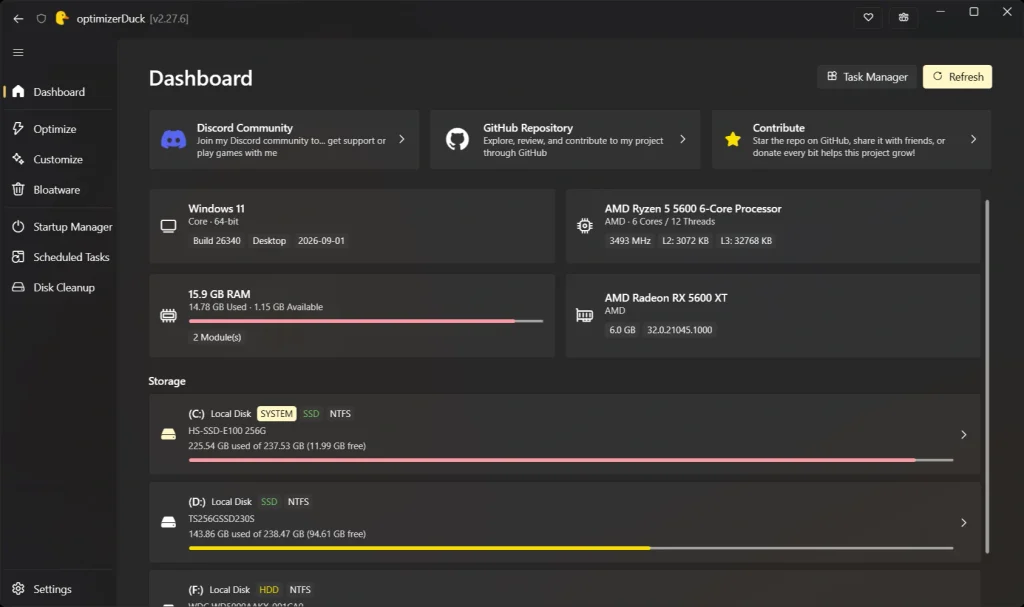Select Bloatware in the sidebar
Viewport: 1024px width, 607px height.
click(59, 189)
